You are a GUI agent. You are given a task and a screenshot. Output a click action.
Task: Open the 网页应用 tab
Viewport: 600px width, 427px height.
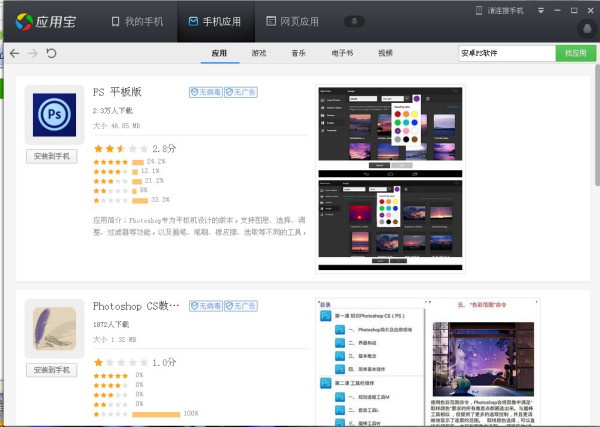(x=292, y=21)
